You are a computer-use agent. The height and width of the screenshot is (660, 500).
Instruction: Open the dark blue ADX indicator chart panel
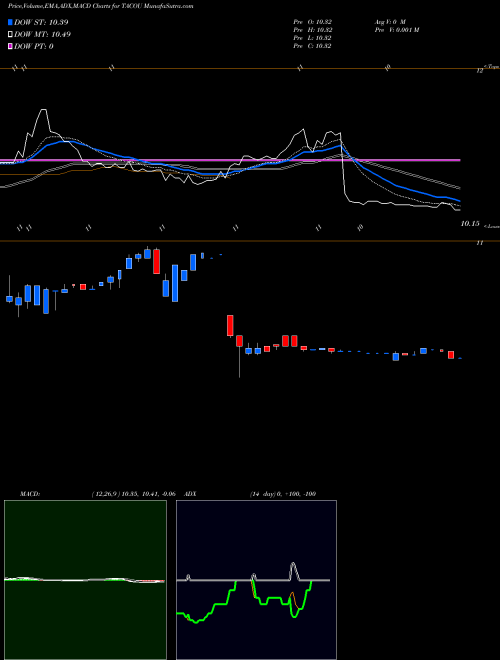256,580
